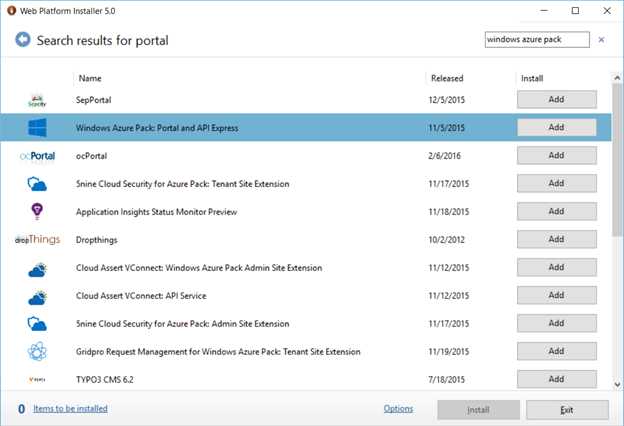
Task: Select the Dropthings row name
Action: tap(97, 240)
